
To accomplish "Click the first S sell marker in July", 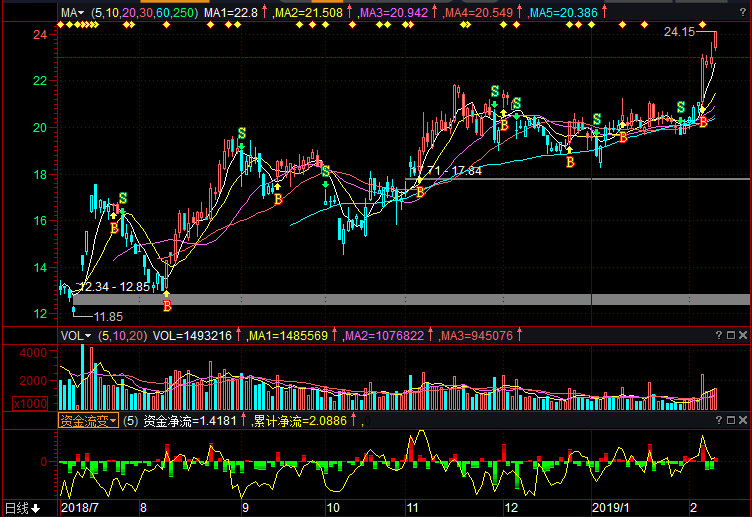I will [123, 199].
